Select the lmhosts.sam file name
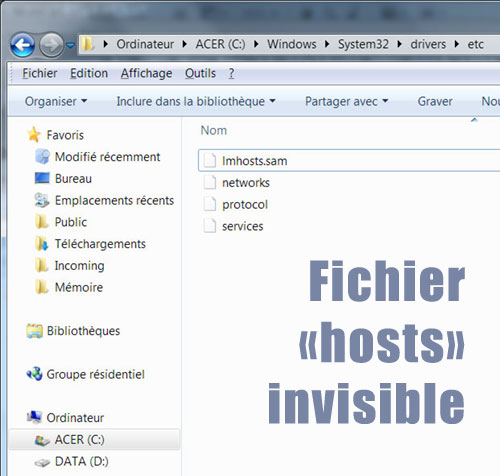Image resolution: width=500 pixels, height=476 pixels. 255,161
